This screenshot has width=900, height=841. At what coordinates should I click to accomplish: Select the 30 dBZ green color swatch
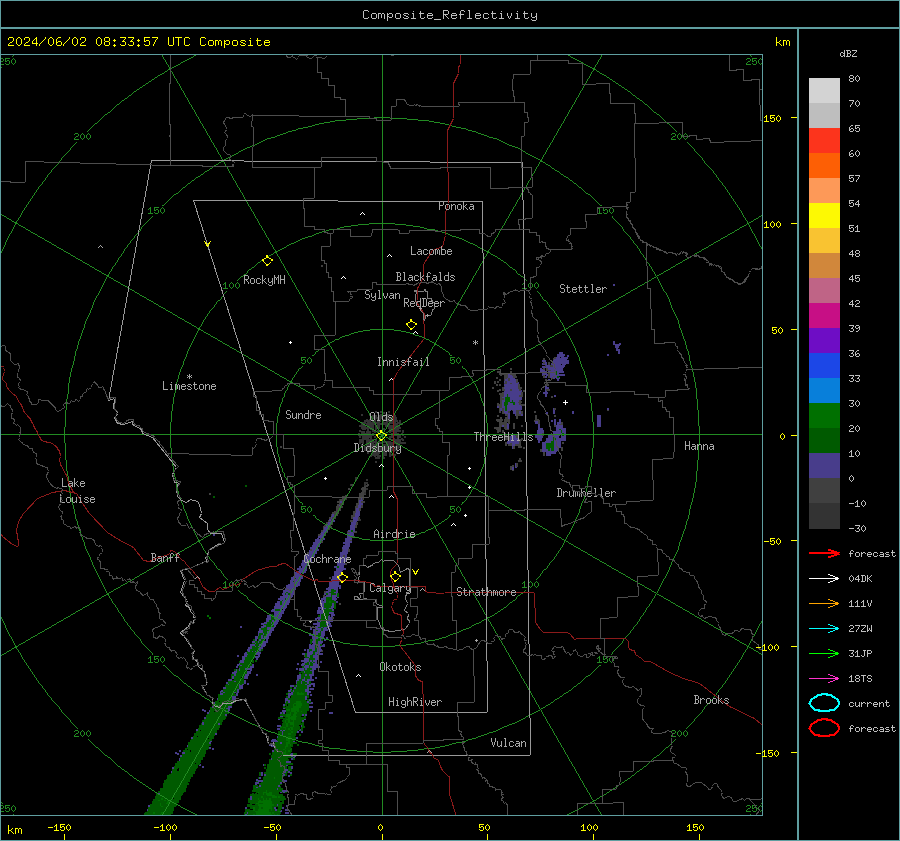coord(824,415)
